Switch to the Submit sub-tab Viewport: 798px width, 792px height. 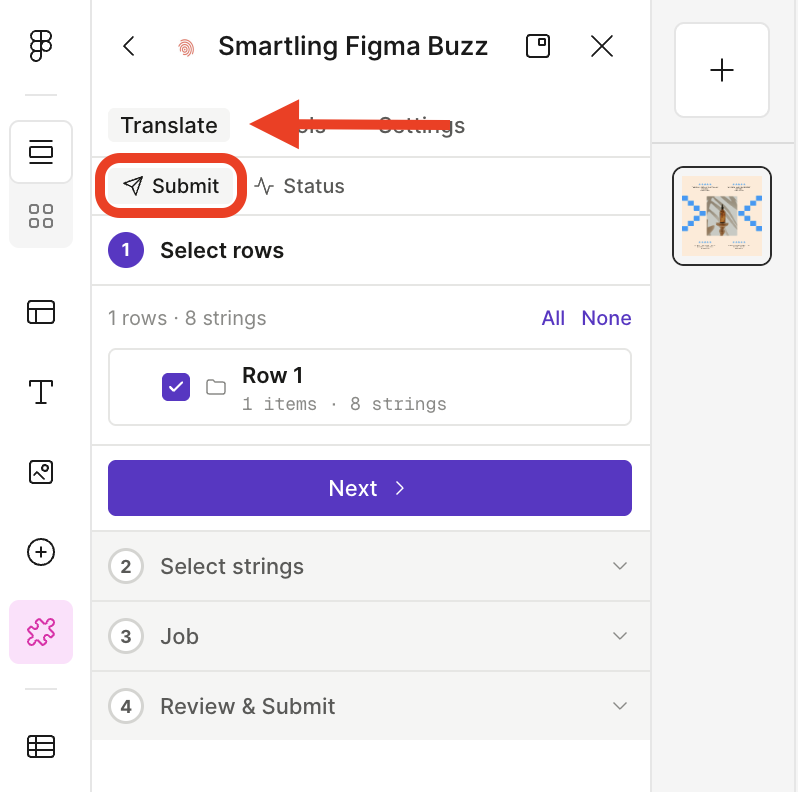(x=171, y=186)
